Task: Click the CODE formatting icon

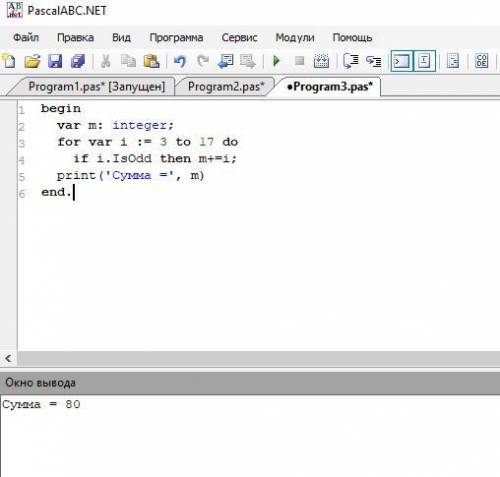Action: pos(481,61)
